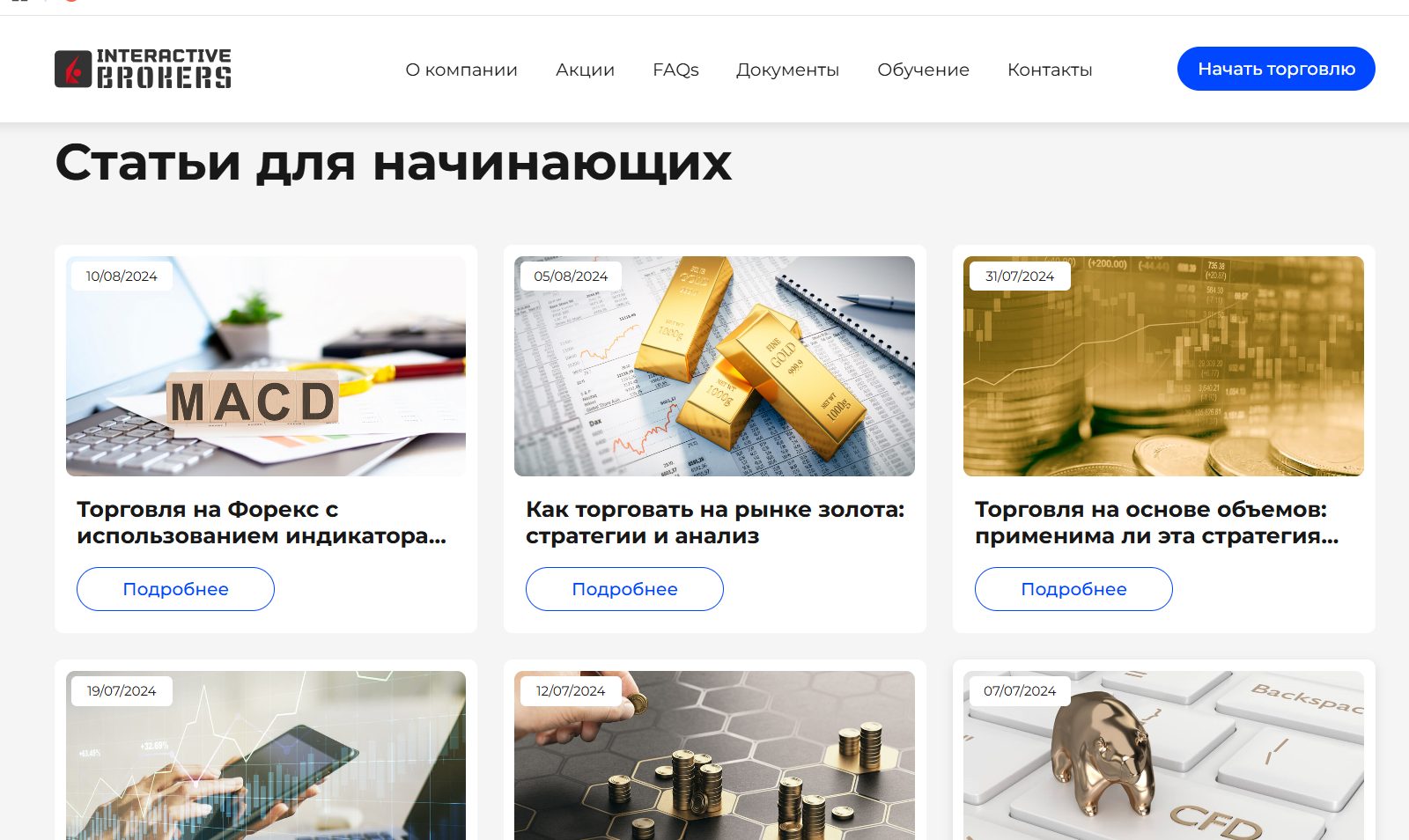Click the Начать торговлю button
This screenshot has width=1409, height=840.
point(1276,69)
